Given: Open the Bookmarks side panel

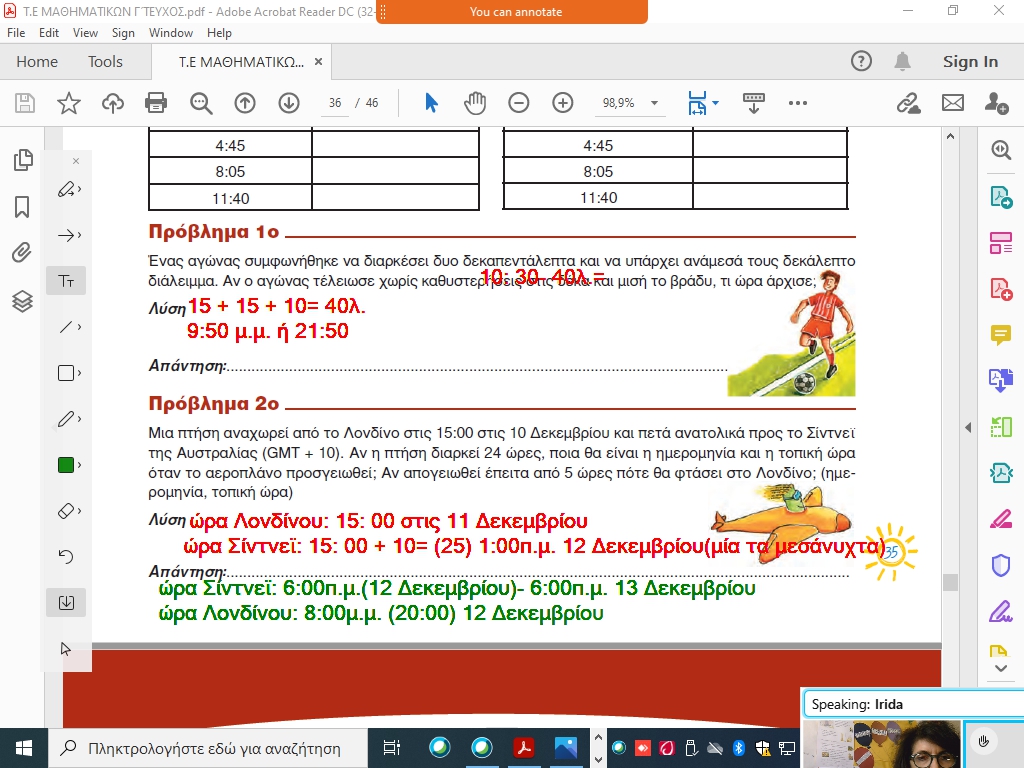Looking at the screenshot, I should click(22, 207).
